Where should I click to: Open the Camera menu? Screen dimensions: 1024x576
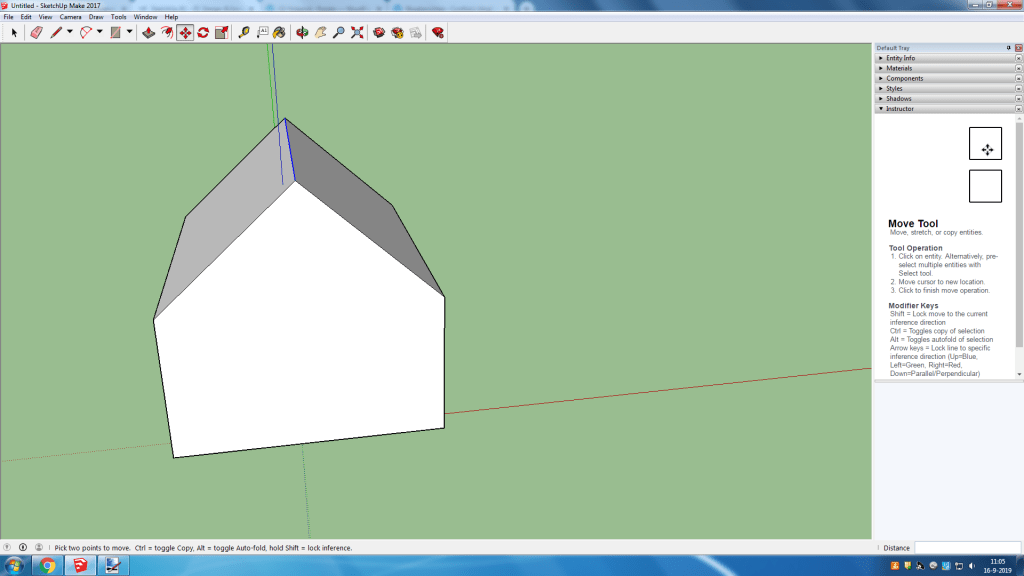click(x=70, y=17)
